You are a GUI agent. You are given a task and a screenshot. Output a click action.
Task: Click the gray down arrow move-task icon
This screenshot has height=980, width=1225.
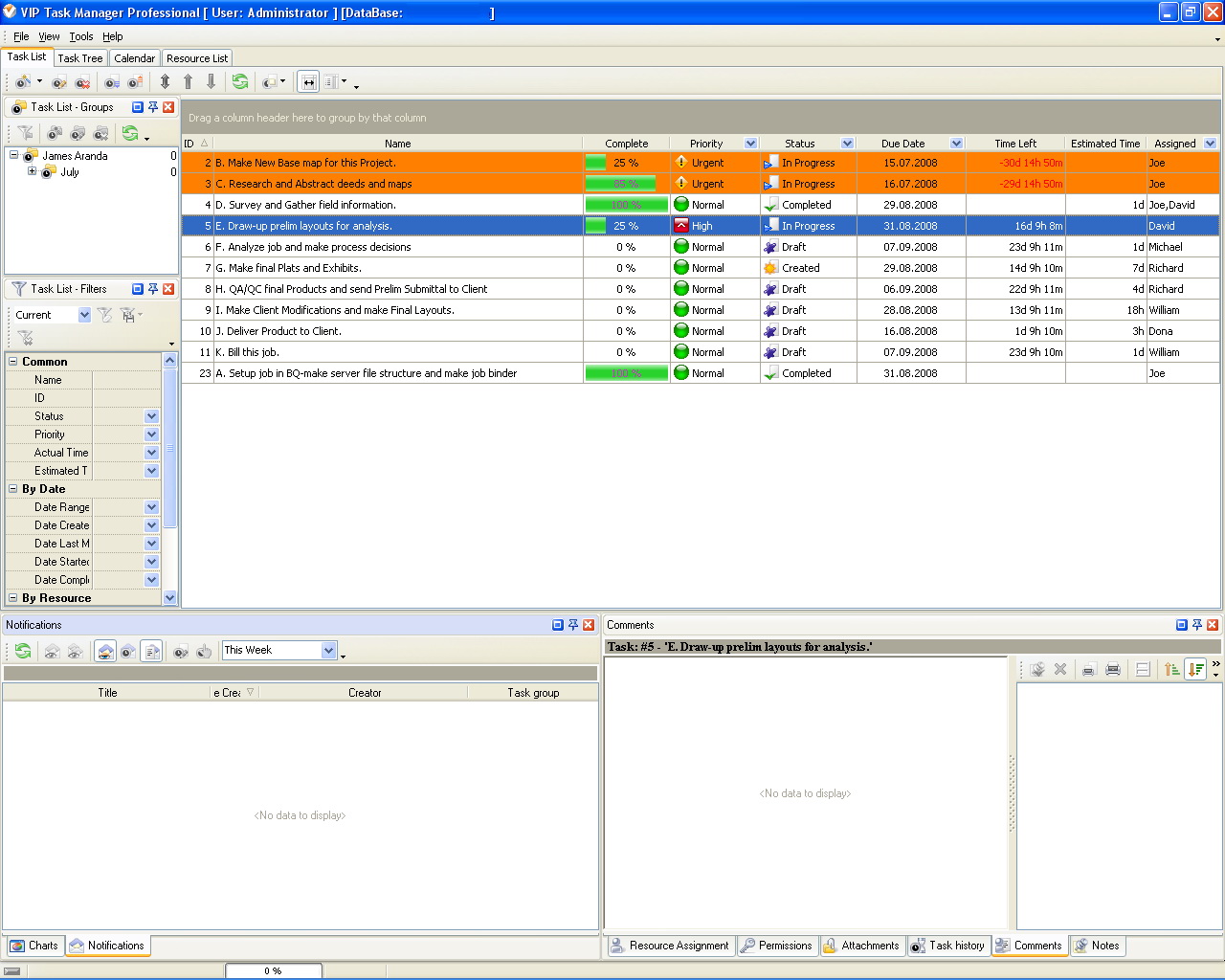[211, 82]
